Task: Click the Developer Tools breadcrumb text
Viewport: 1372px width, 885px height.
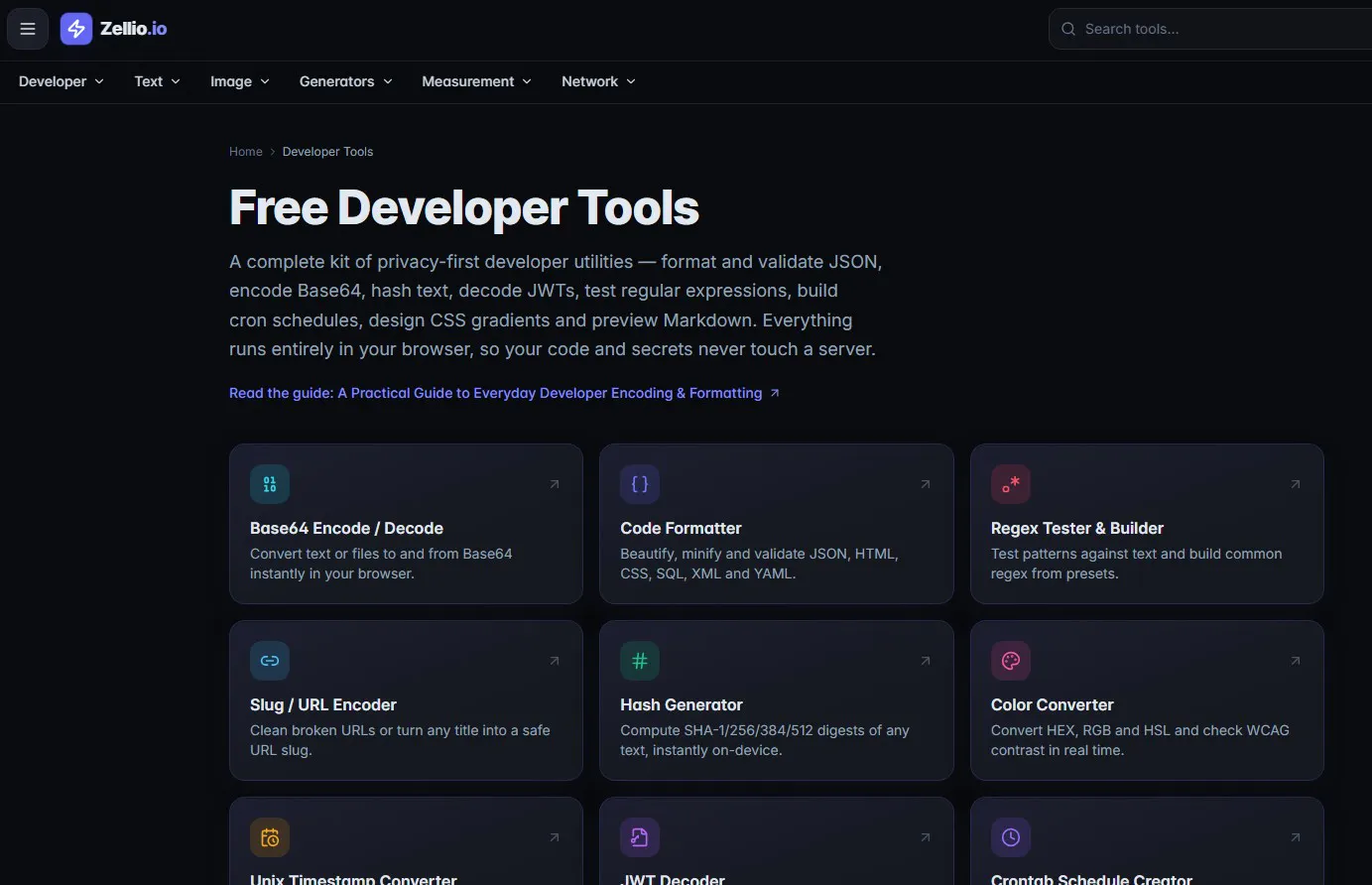Action: [x=327, y=152]
